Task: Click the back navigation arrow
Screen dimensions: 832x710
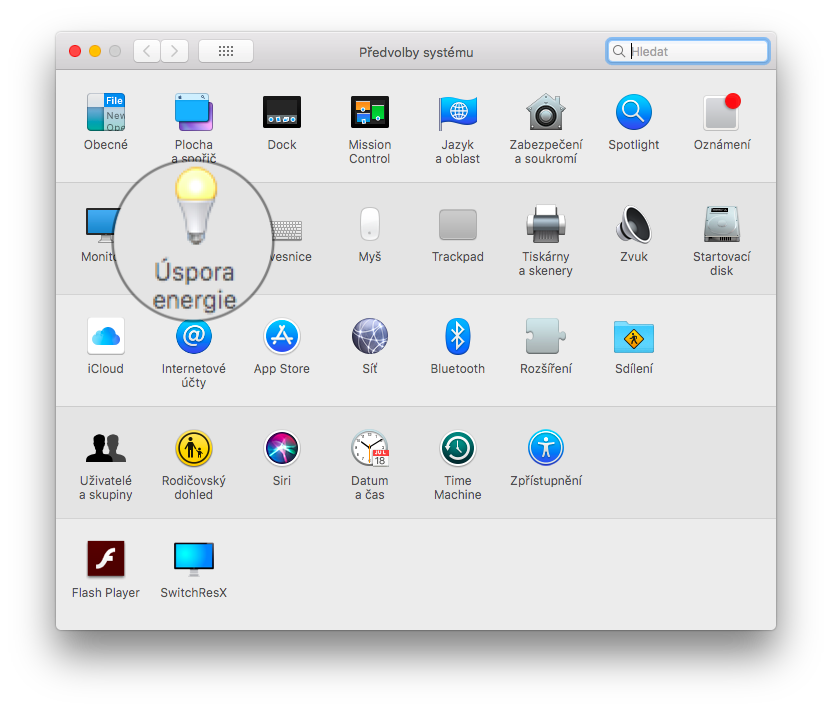Action: pyautogui.click(x=147, y=51)
